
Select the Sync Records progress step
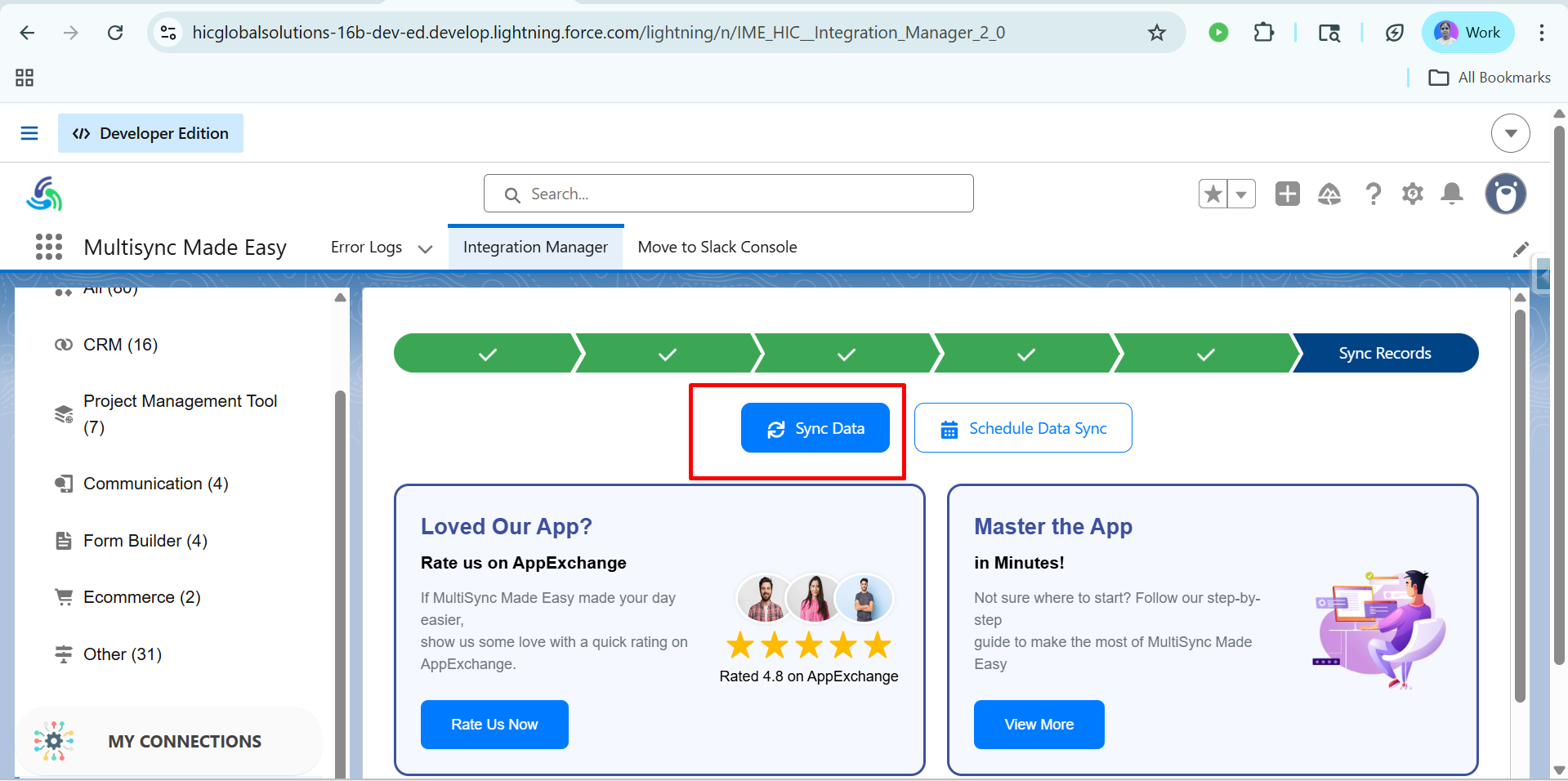click(x=1385, y=353)
